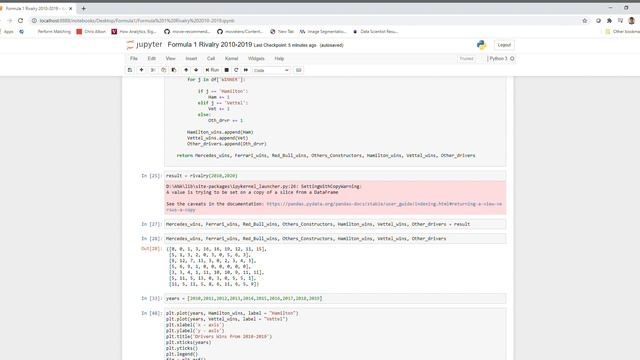
Task: Click the Python logo icon
Action: pyautogui.click(x=482, y=45)
